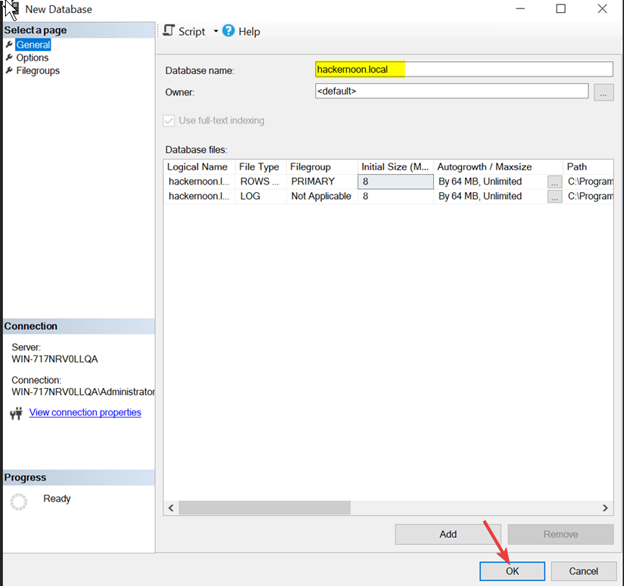
Task: Toggle Use full-text indexing checkbox
Action: (x=169, y=121)
